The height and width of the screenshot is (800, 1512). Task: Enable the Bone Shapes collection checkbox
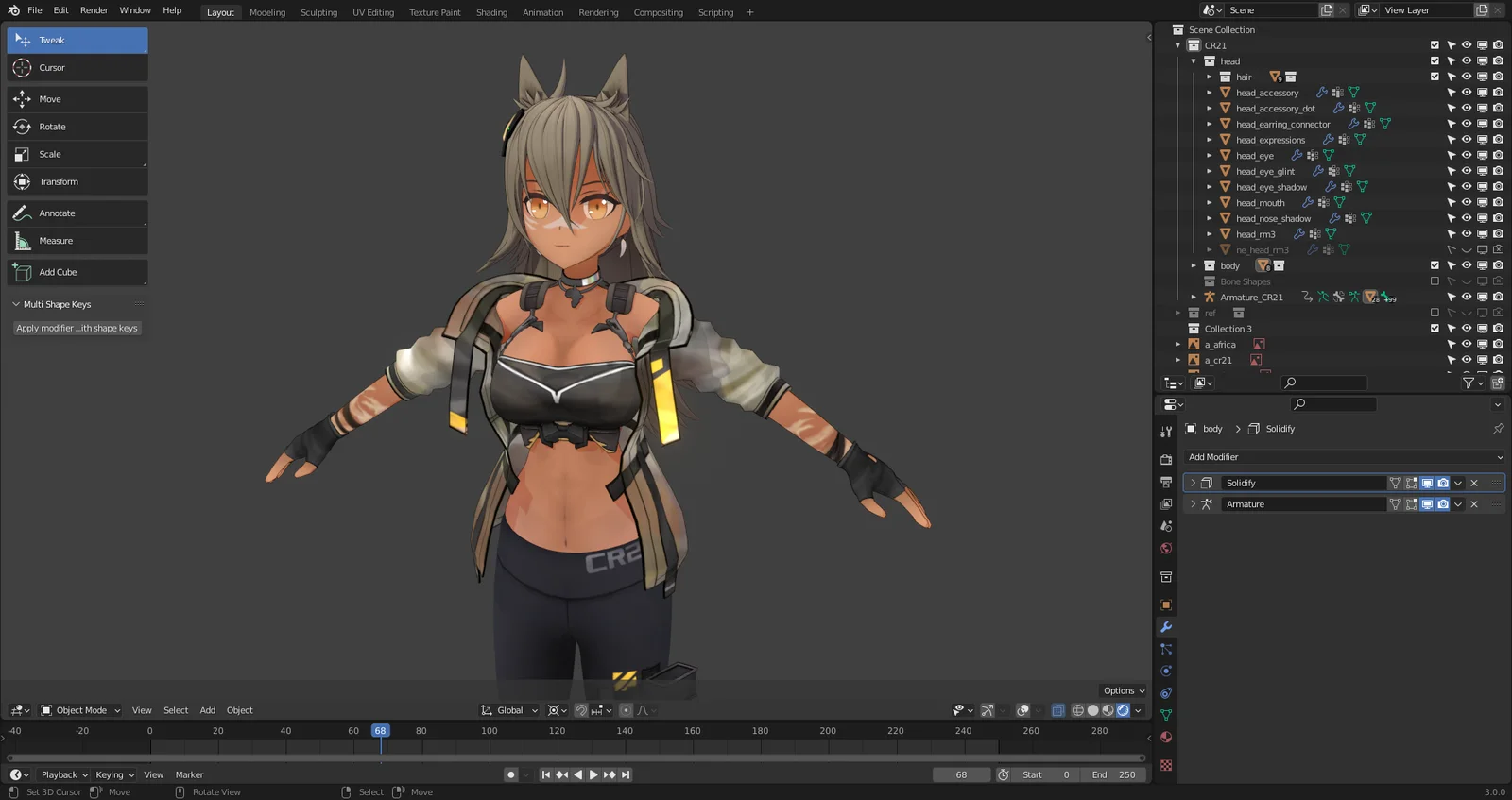(1435, 281)
